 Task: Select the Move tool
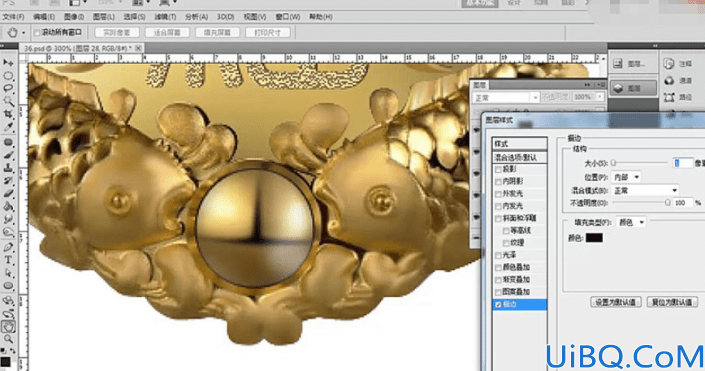pyautogui.click(x=8, y=63)
